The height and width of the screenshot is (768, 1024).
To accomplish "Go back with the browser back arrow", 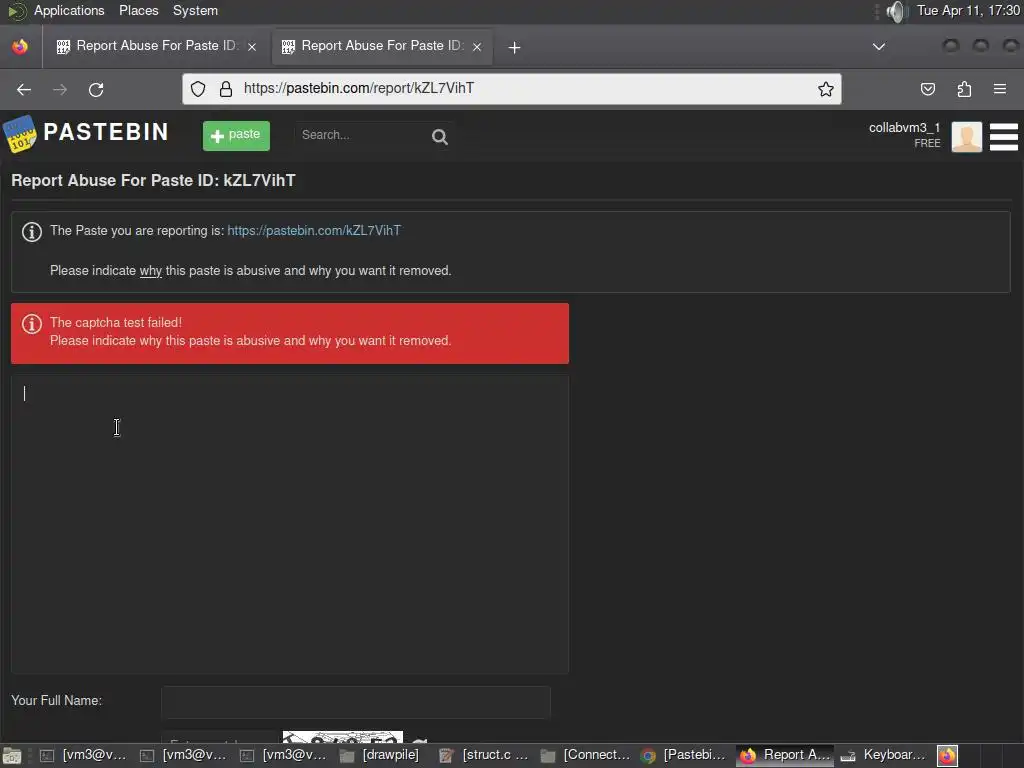I will (24, 89).
